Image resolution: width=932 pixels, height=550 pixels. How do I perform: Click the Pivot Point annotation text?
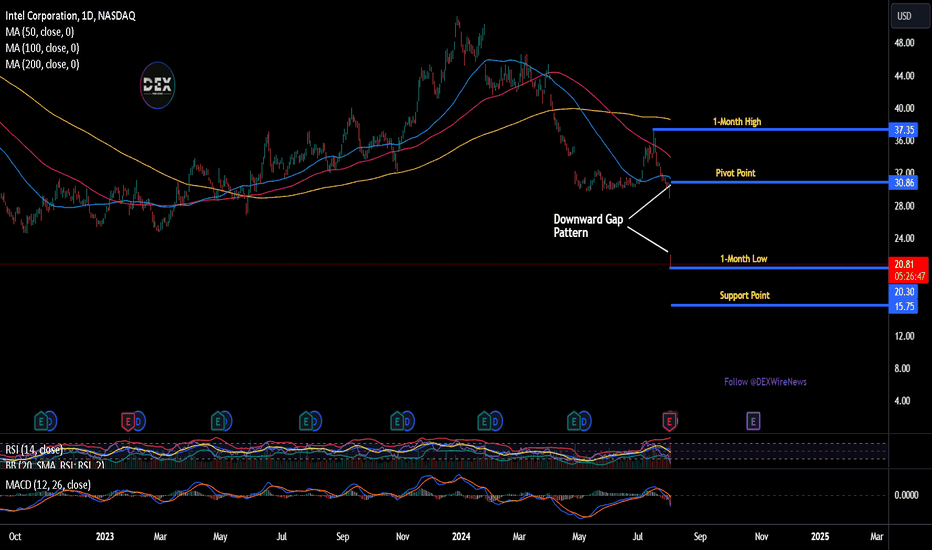point(735,173)
